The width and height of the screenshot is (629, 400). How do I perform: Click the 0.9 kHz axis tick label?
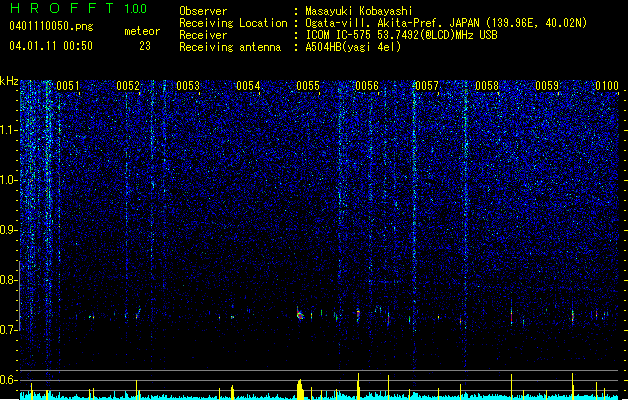(x=9, y=230)
